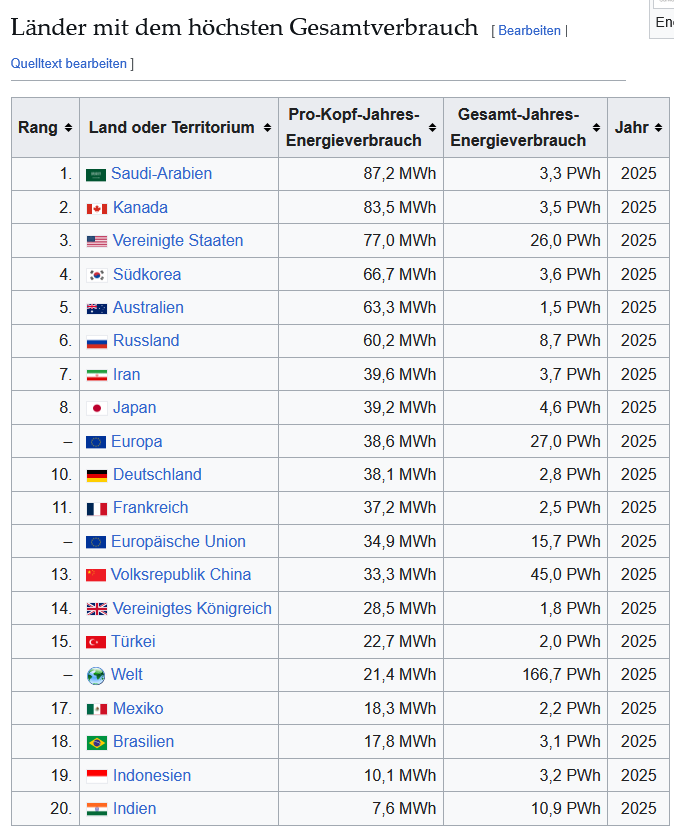Click the Südkorea flag icon

(x=97, y=275)
